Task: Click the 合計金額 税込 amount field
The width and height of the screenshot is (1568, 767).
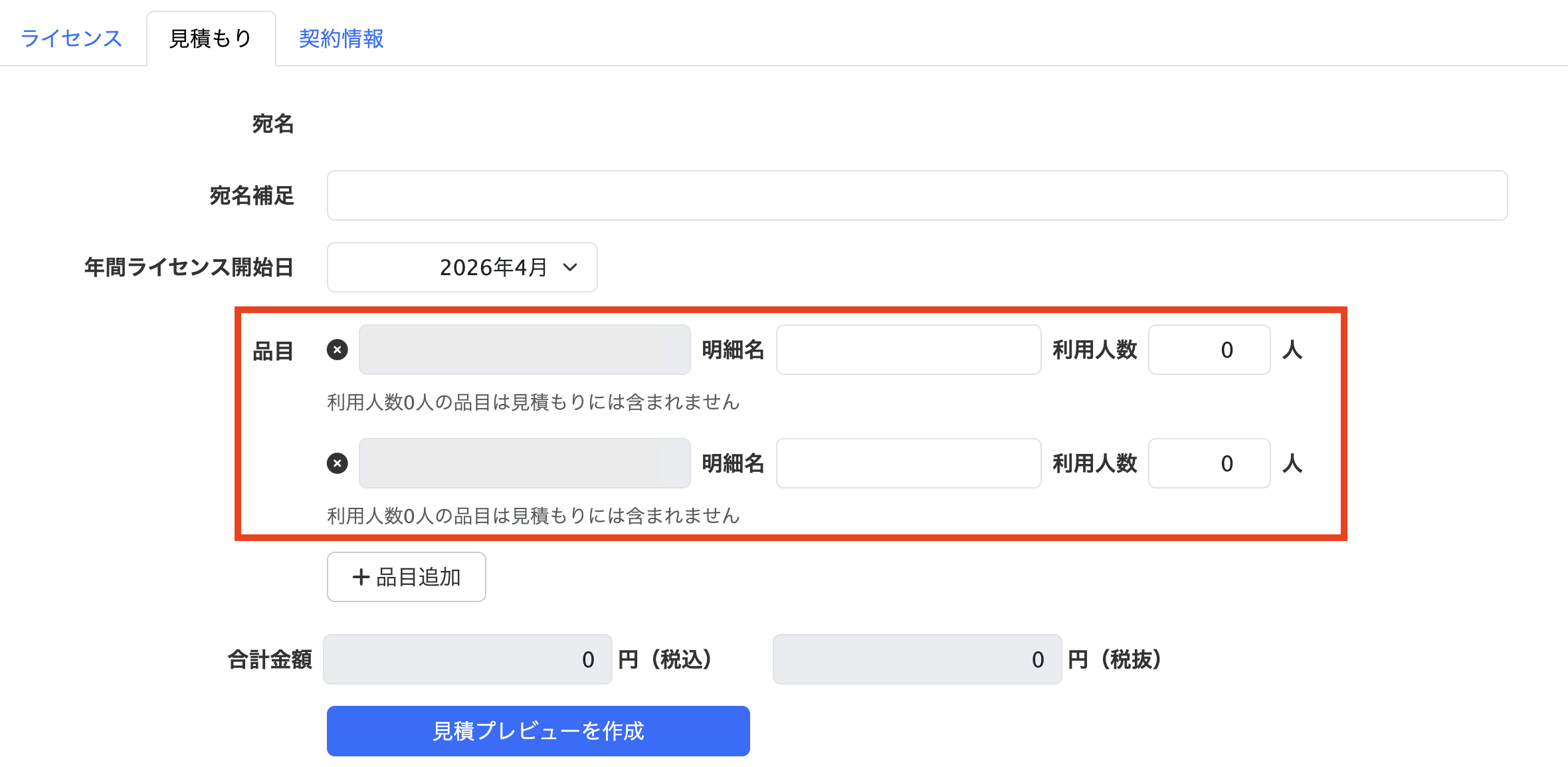Action: click(x=467, y=659)
